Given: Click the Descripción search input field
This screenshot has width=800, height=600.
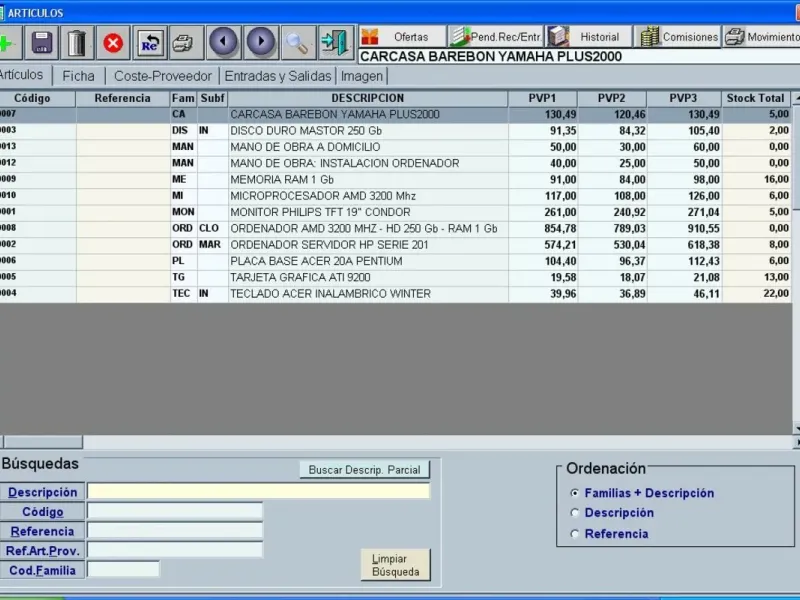Looking at the screenshot, I should tap(258, 491).
